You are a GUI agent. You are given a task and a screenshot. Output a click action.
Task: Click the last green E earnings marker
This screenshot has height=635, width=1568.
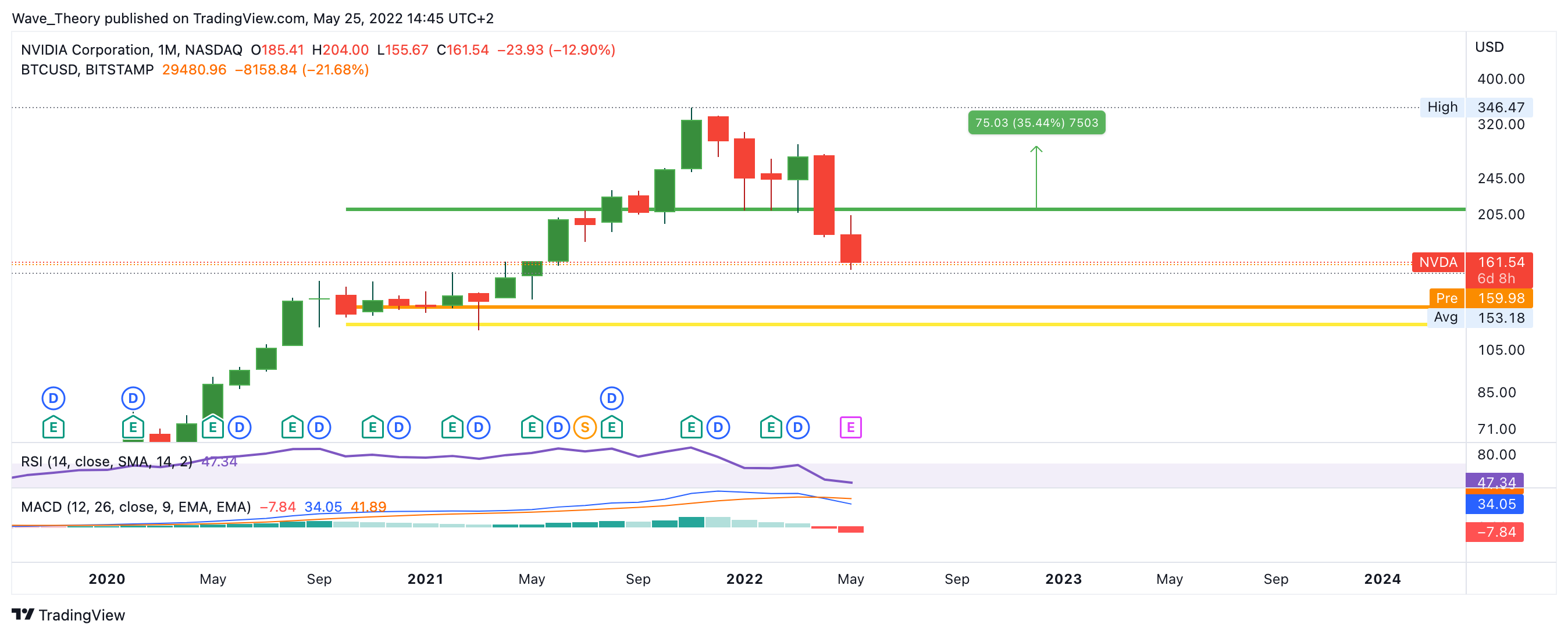(771, 427)
